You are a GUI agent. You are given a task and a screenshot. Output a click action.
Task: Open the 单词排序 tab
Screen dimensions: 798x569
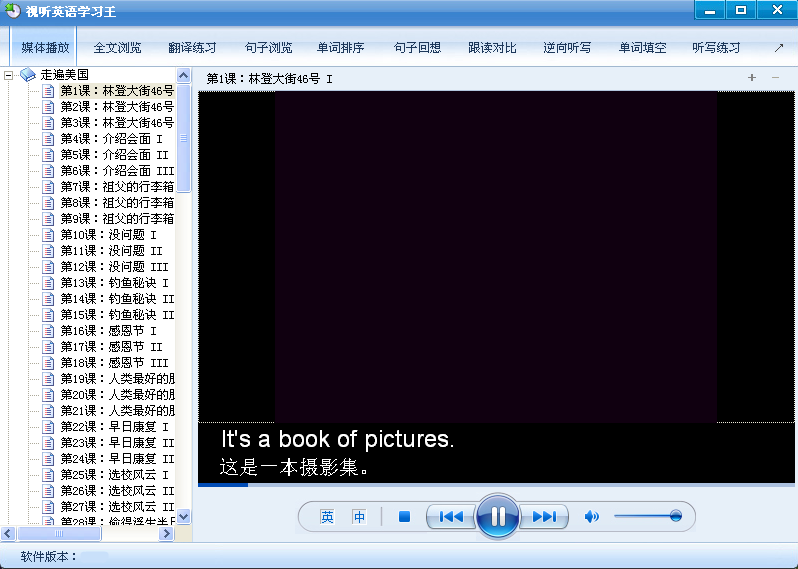pyautogui.click(x=340, y=48)
